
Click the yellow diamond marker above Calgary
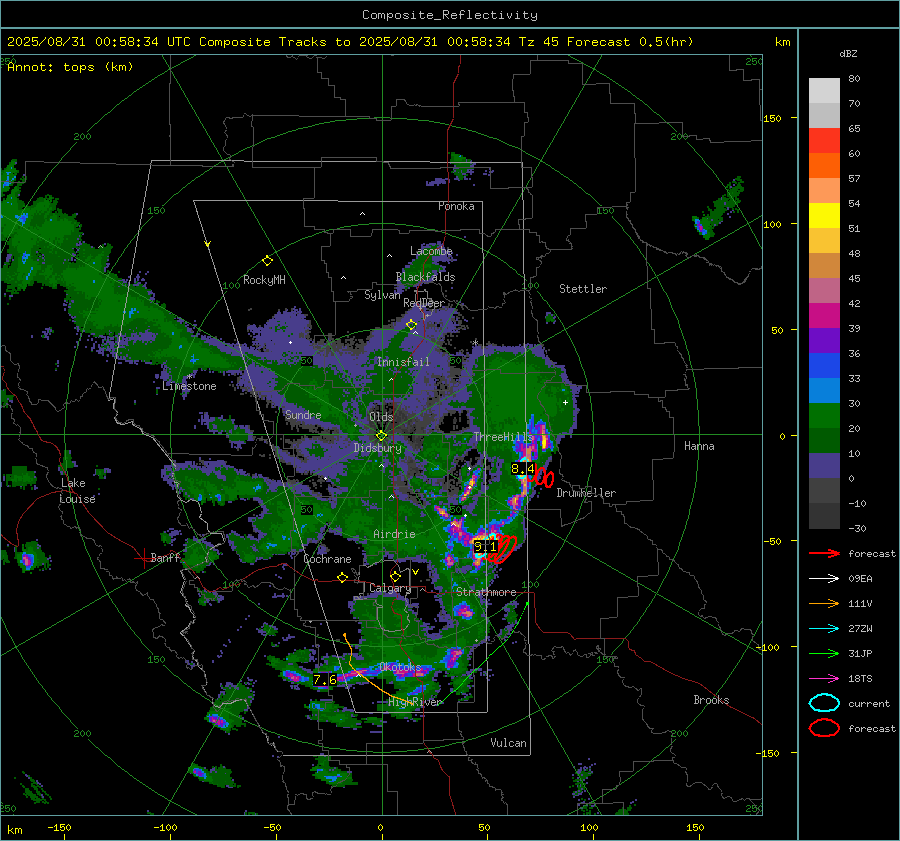tap(395, 576)
